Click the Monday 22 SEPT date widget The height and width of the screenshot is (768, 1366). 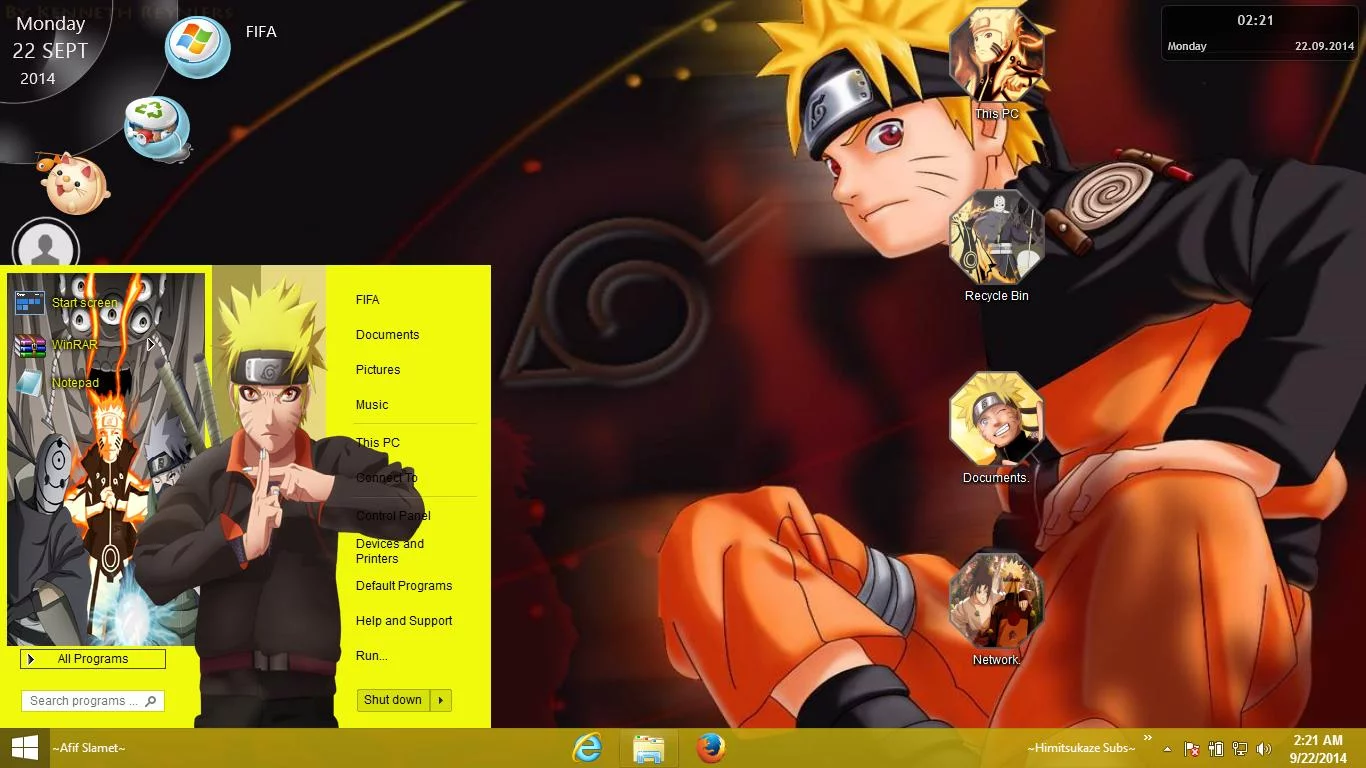click(x=50, y=50)
